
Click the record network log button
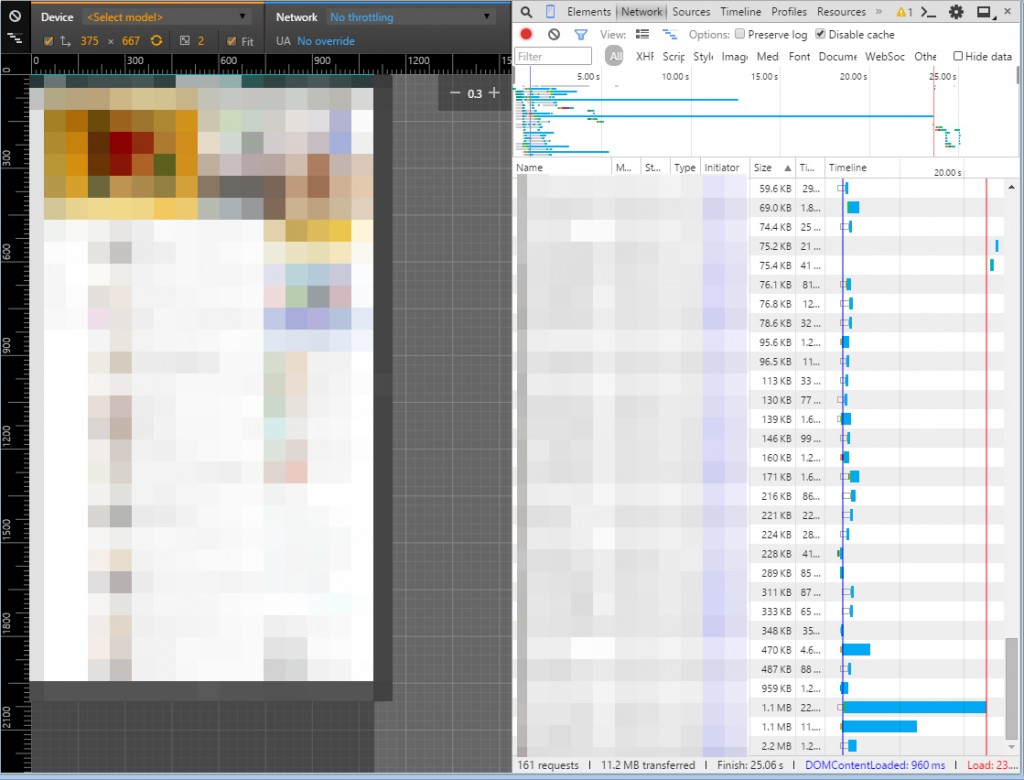tap(526, 34)
